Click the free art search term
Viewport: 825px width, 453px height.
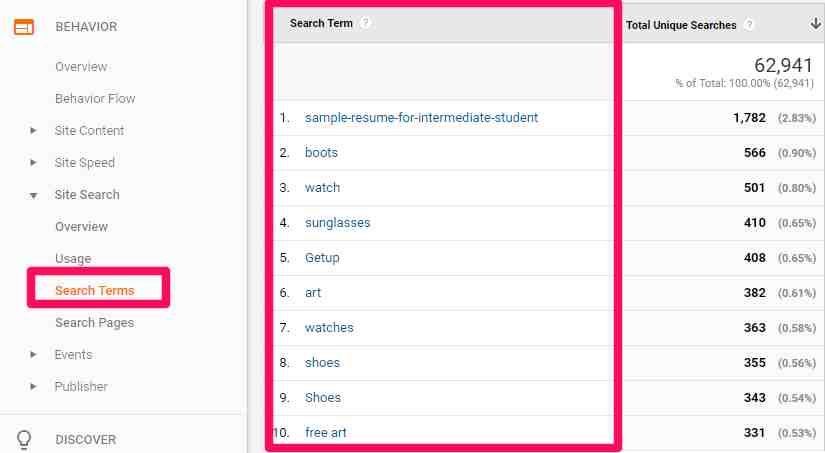click(325, 433)
